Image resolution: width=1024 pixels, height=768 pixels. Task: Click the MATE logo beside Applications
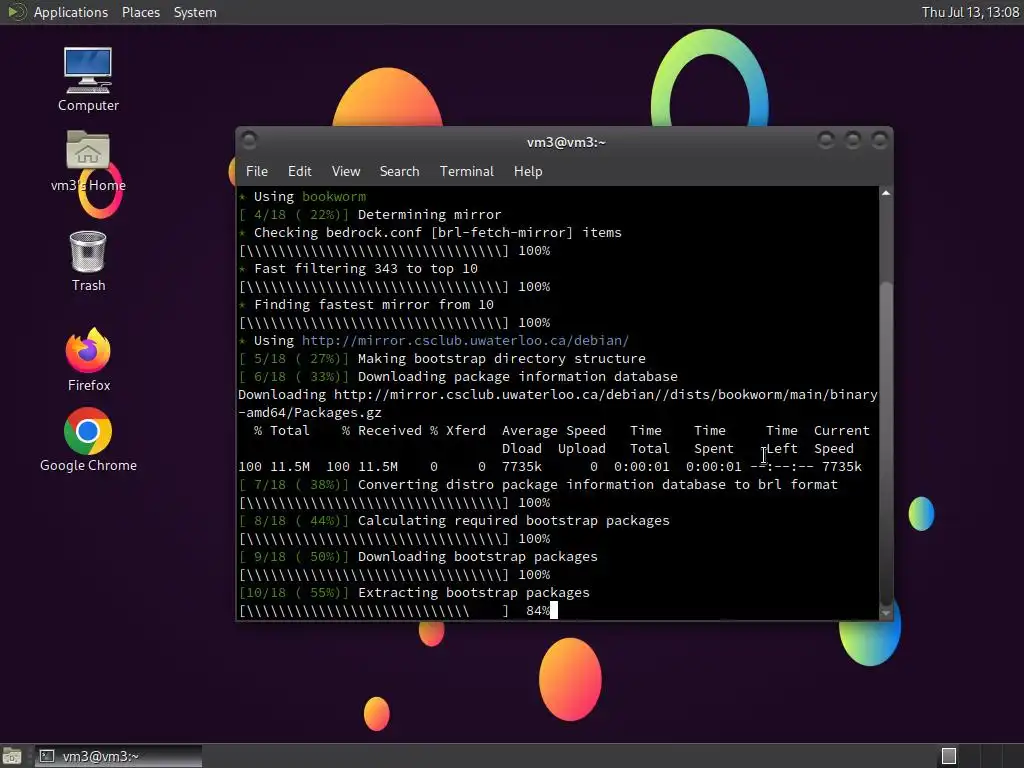click(x=16, y=12)
